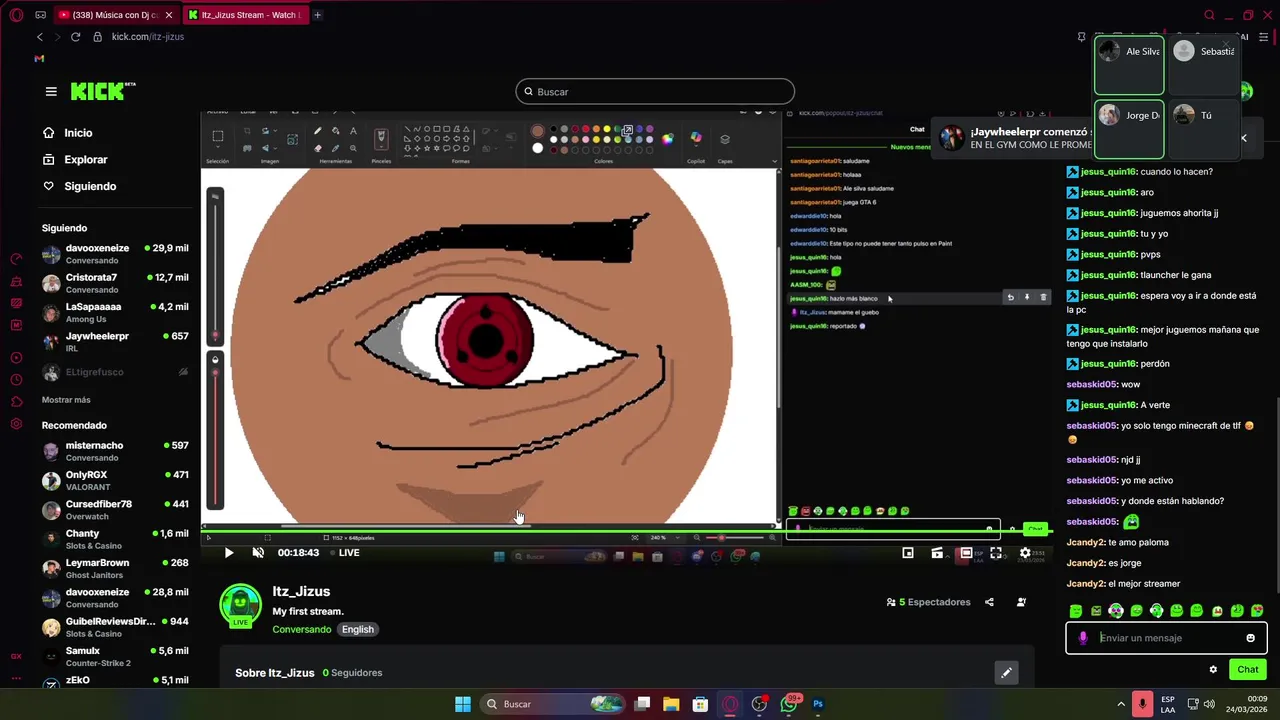The height and width of the screenshot is (720, 1280).
Task: Jump to LIVE on the stream
Action: click(345, 553)
